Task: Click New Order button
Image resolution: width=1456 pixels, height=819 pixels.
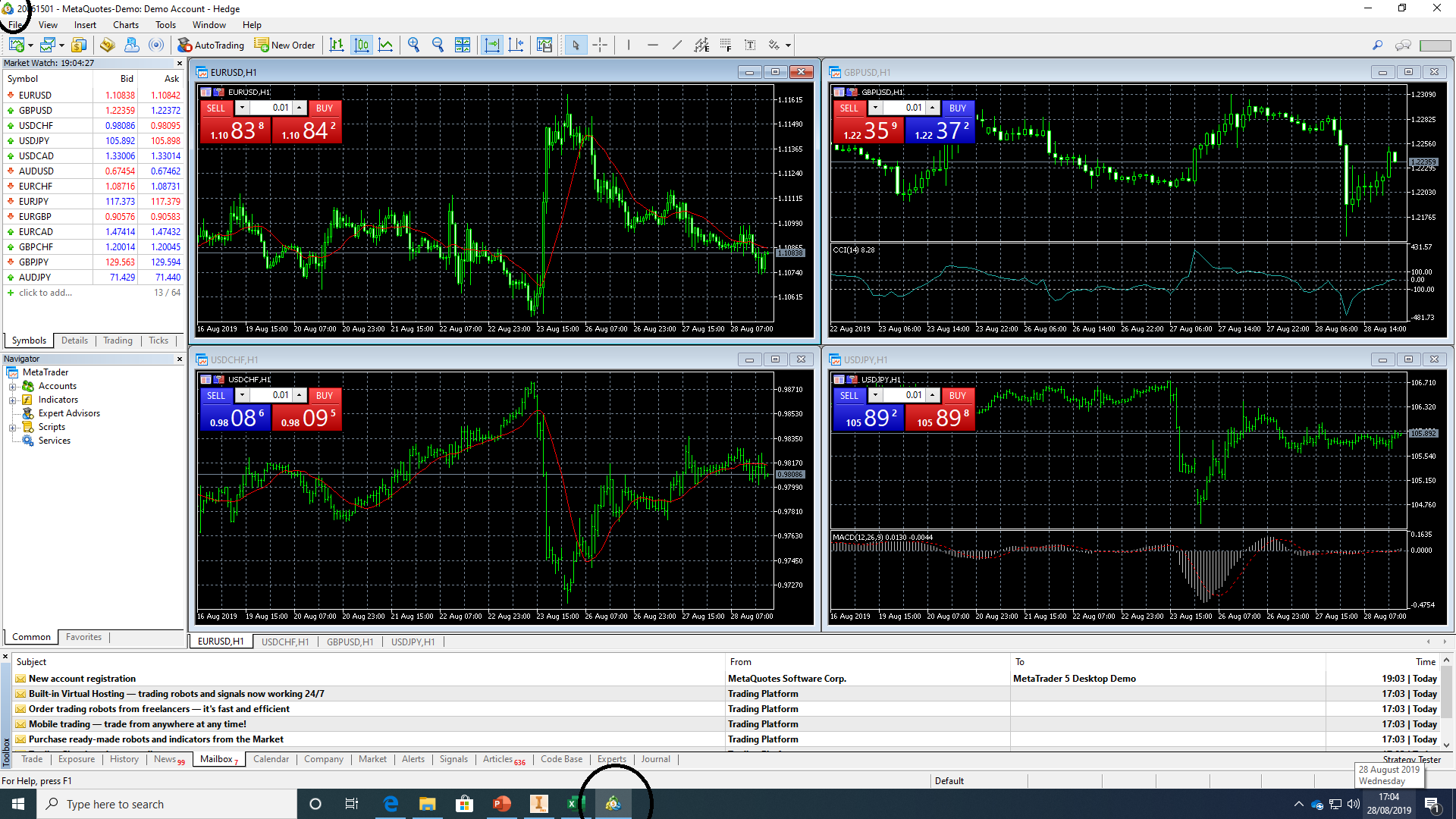Action: (x=285, y=45)
